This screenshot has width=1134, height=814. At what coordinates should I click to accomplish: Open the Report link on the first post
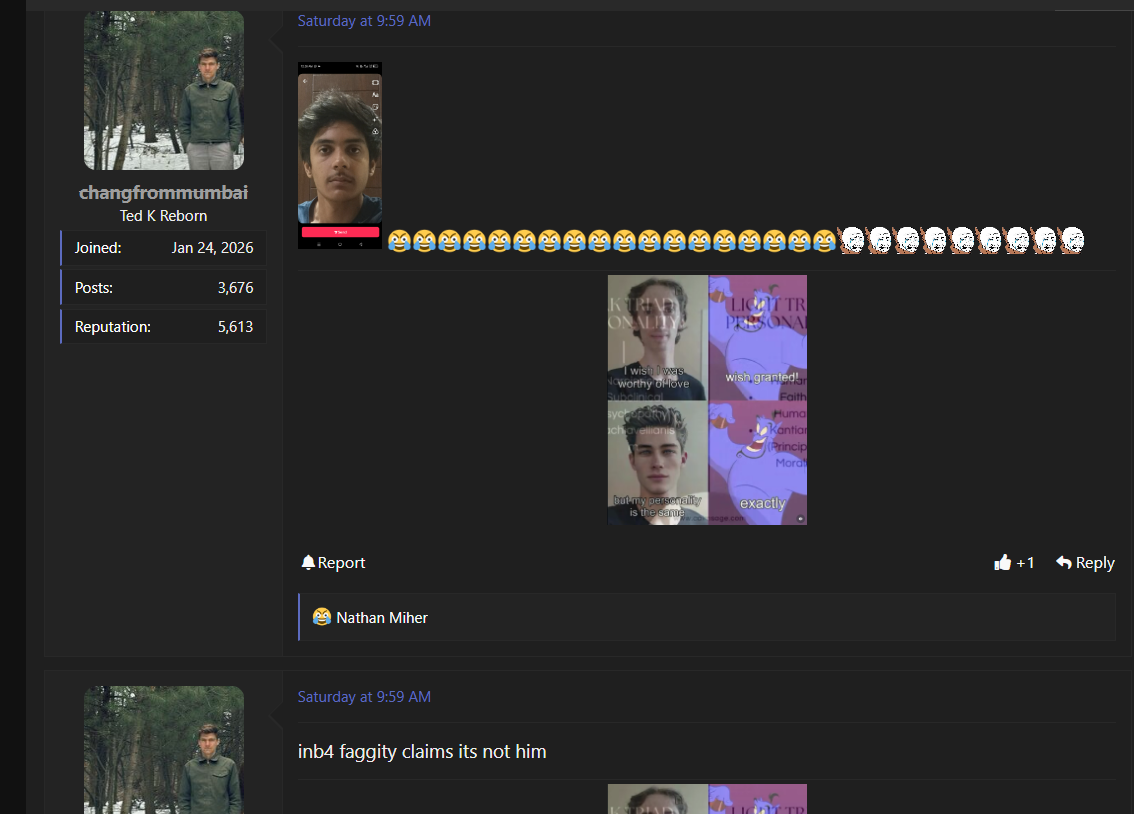333,562
